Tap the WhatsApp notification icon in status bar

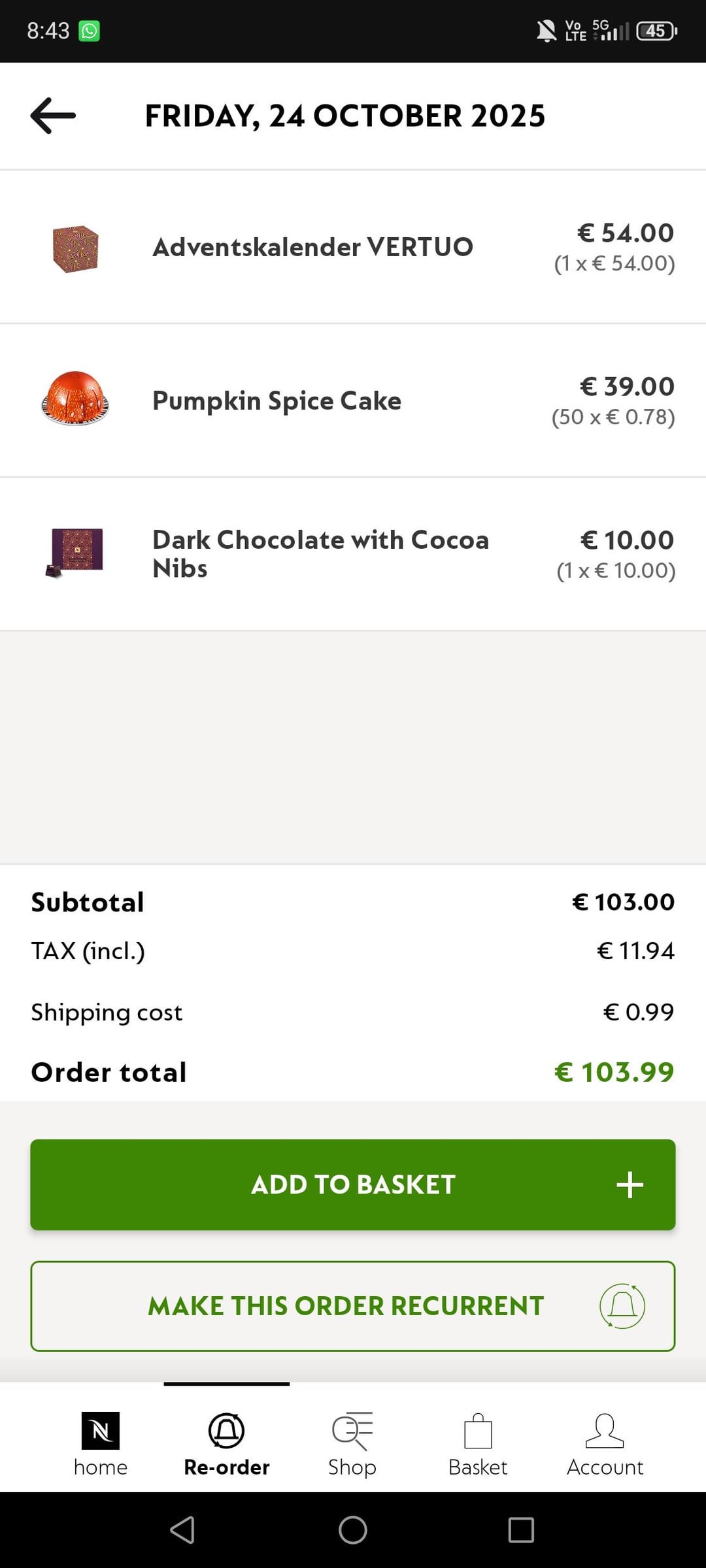coord(90,31)
